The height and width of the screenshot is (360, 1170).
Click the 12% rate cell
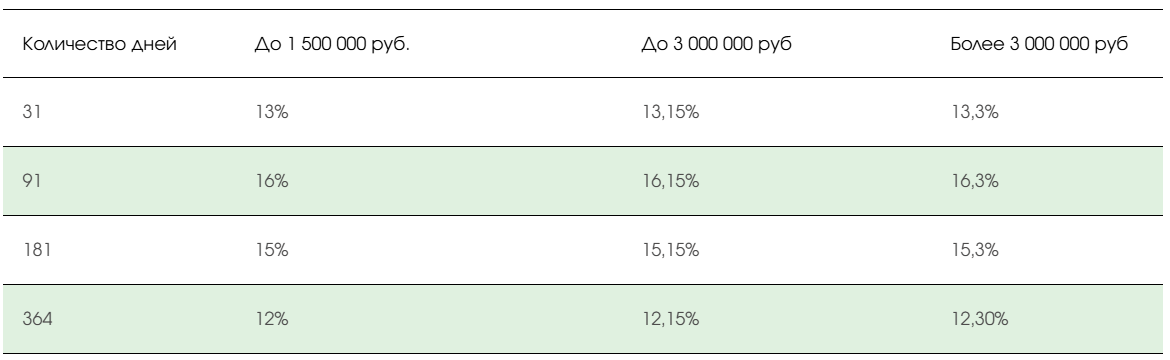coord(271,320)
